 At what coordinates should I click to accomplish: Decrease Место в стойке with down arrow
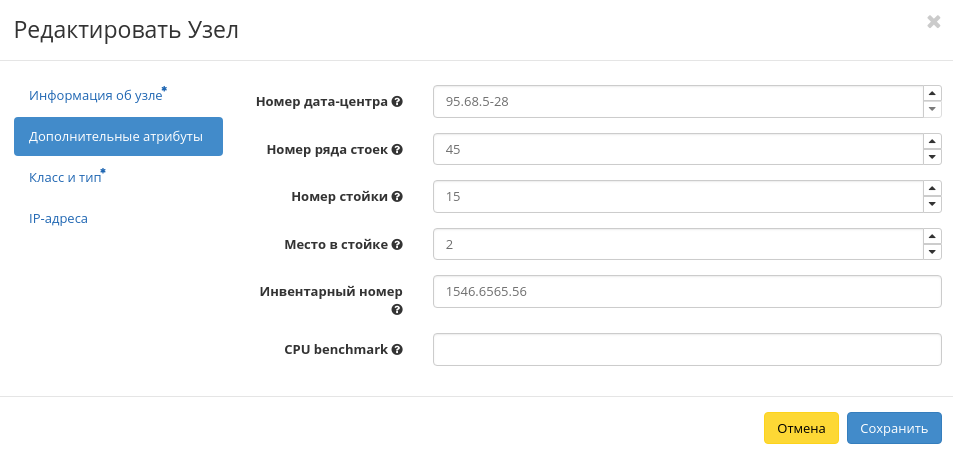coord(932,252)
